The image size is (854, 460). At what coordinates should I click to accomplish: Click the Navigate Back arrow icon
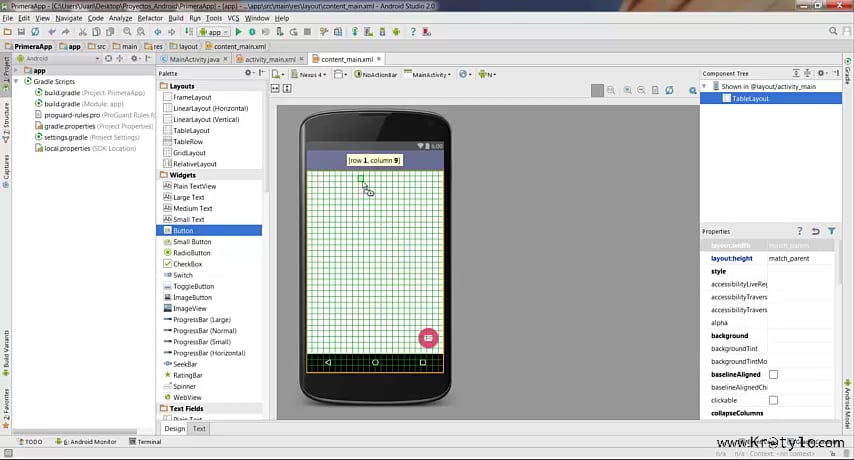click(158, 32)
